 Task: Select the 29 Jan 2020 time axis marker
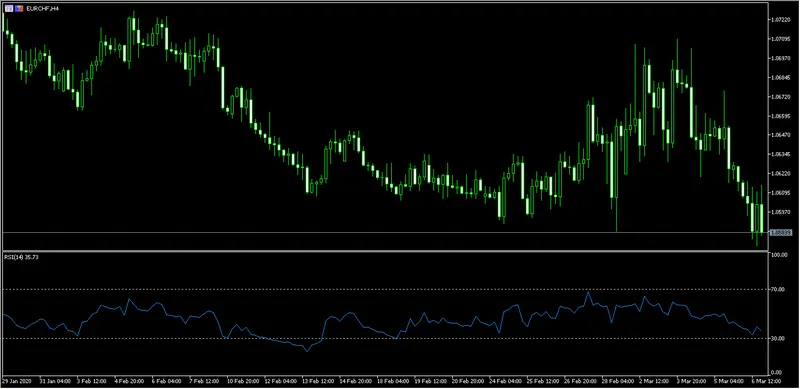(x=16, y=381)
